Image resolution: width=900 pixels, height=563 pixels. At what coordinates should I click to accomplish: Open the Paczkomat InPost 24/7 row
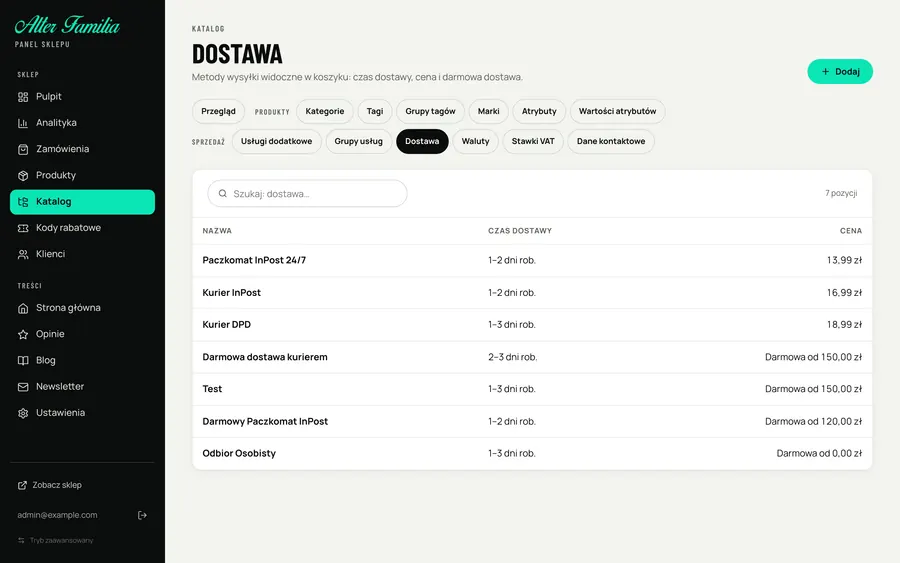click(x=532, y=261)
